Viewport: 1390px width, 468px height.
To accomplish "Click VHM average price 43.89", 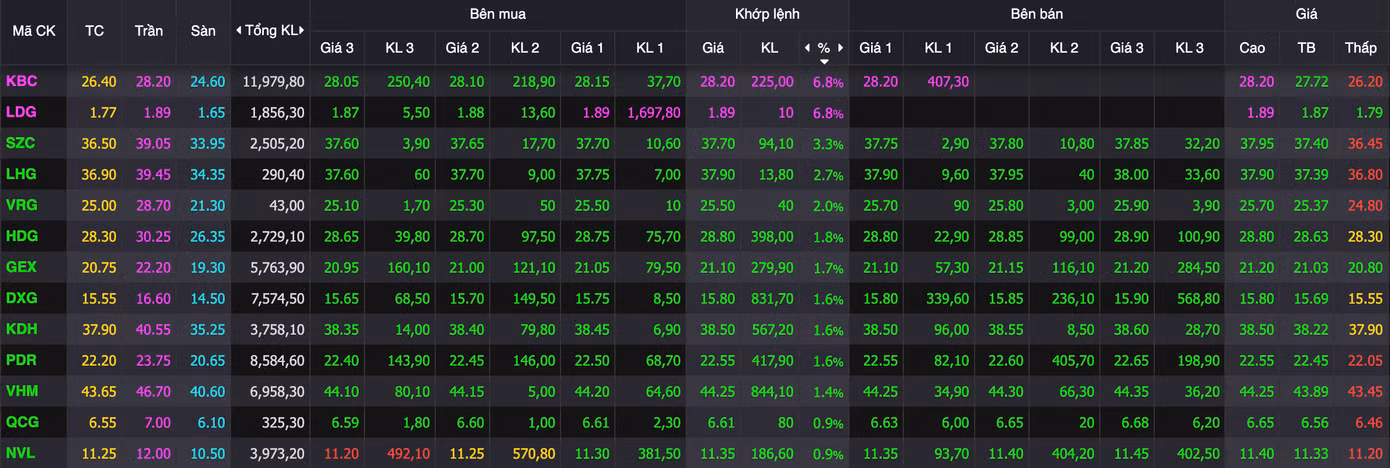I will (x=1311, y=392).
